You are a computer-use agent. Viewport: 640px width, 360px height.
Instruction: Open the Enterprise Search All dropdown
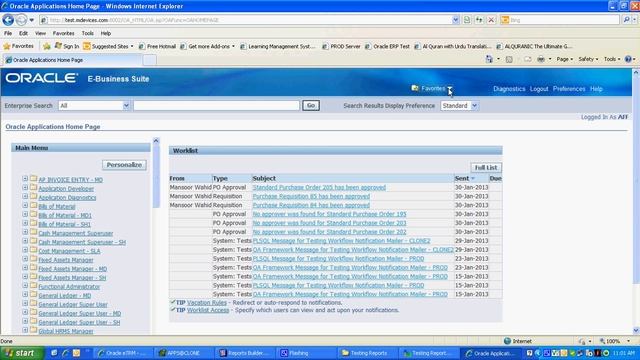94,105
